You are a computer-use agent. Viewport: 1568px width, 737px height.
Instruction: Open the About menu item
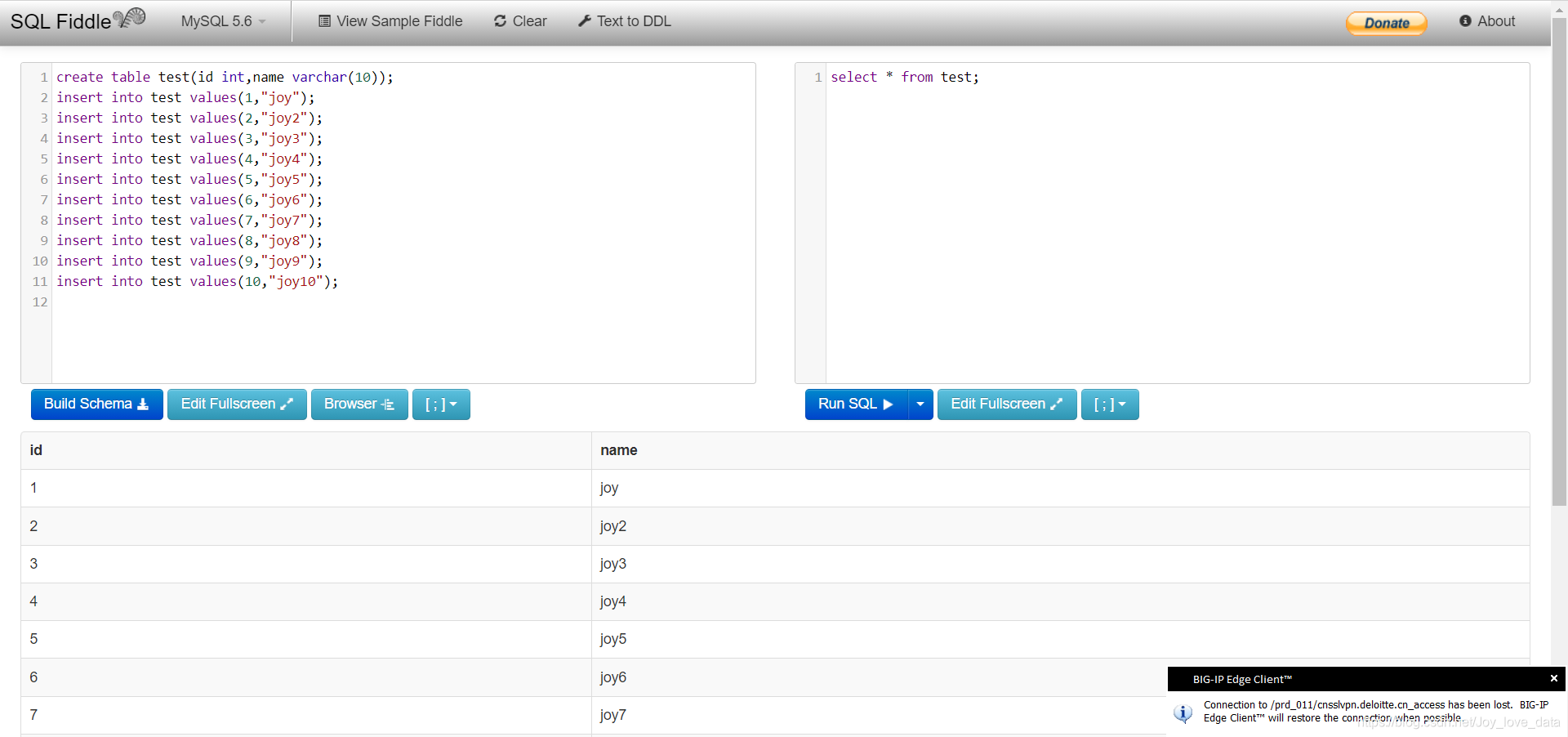(x=1487, y=21)
